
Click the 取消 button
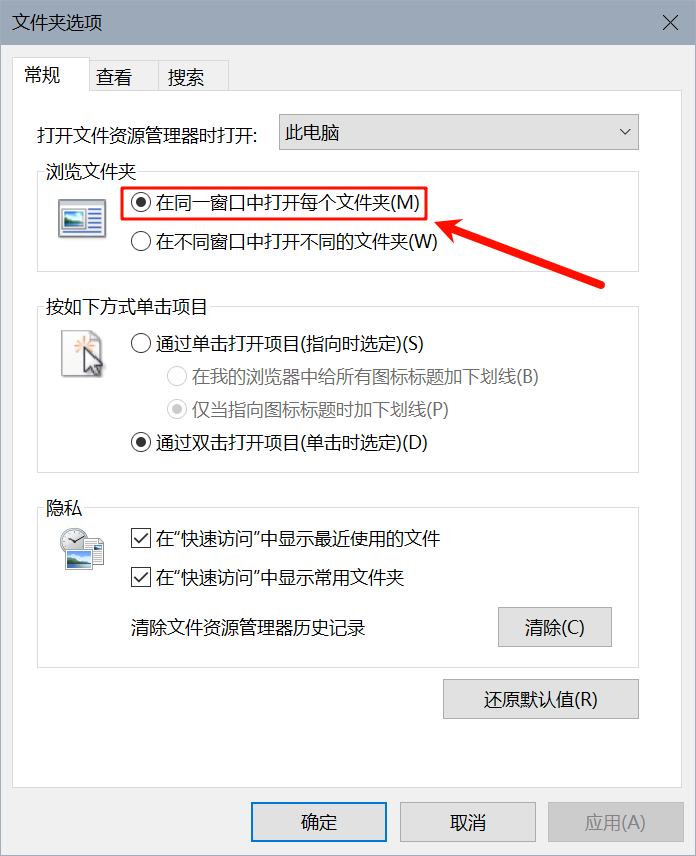[x=468, y=822]
